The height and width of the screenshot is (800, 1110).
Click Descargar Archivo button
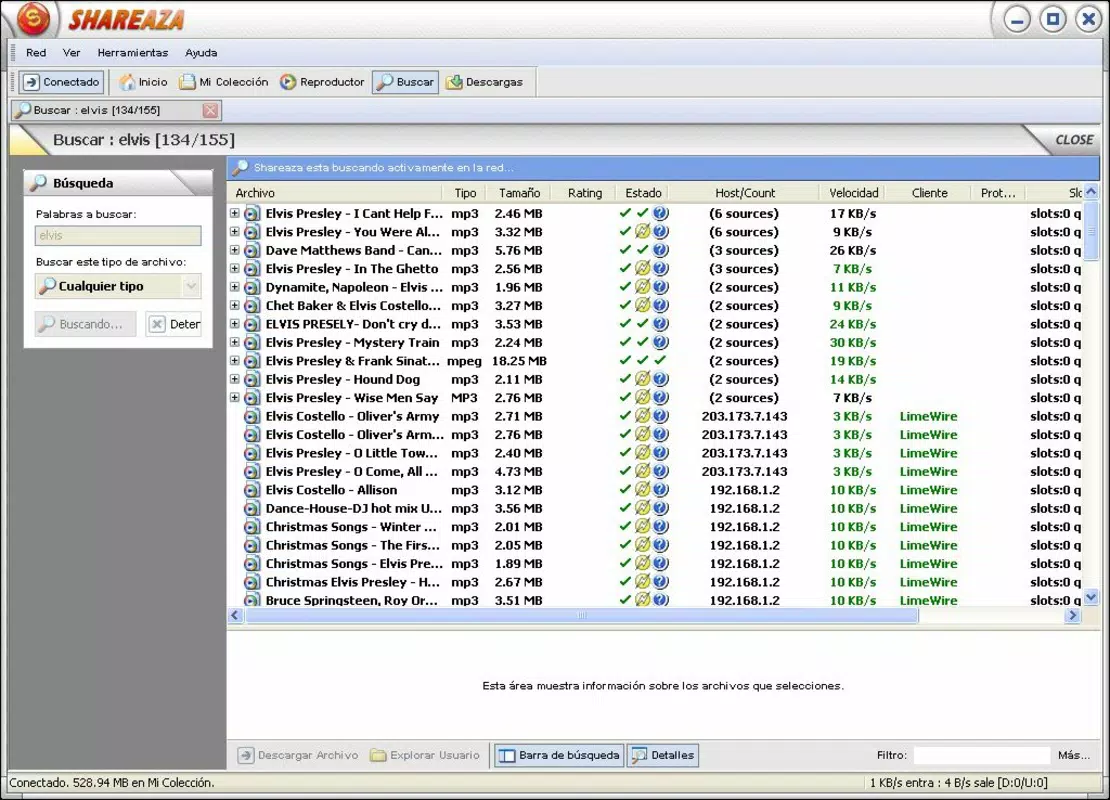coord(297,755)
